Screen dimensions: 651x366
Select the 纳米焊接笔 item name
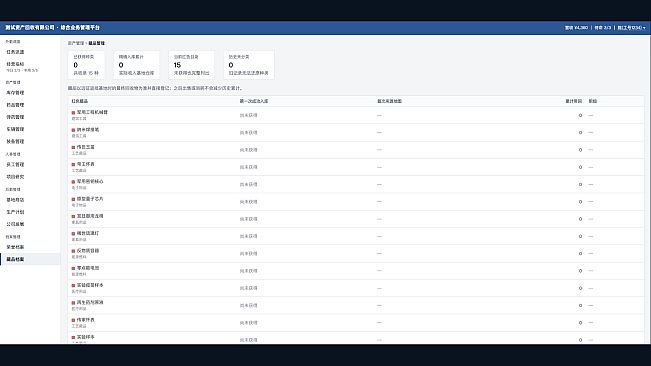click(88, 129)
